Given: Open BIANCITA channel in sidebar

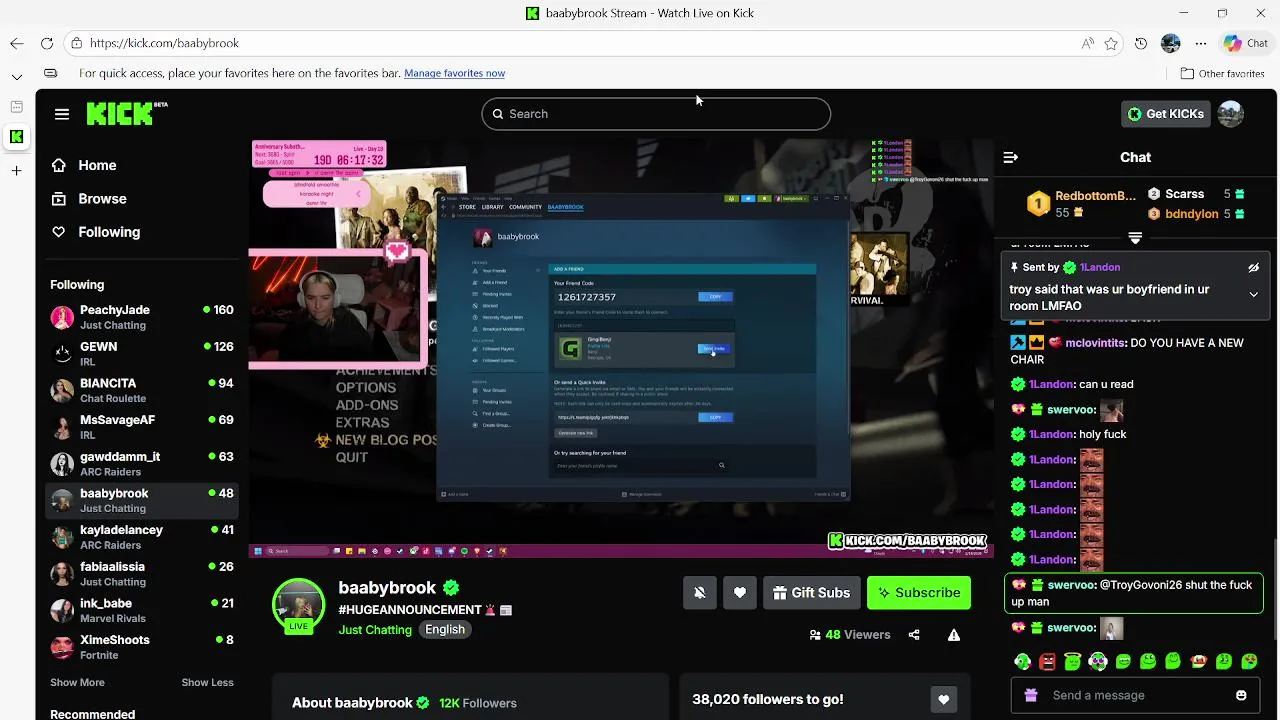Looking at the screenshot, I should click(x=142, y=390).
